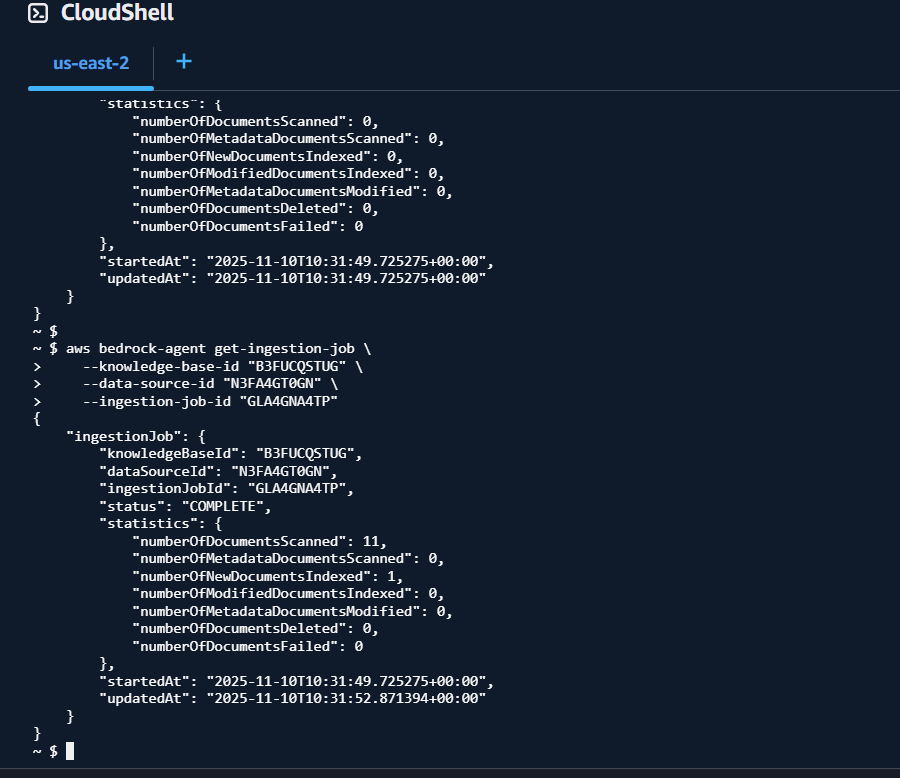Screen dimensions: 900x778
Task: Click the updatedAt timestamp ending 52.871394
Action: point(345,698)
